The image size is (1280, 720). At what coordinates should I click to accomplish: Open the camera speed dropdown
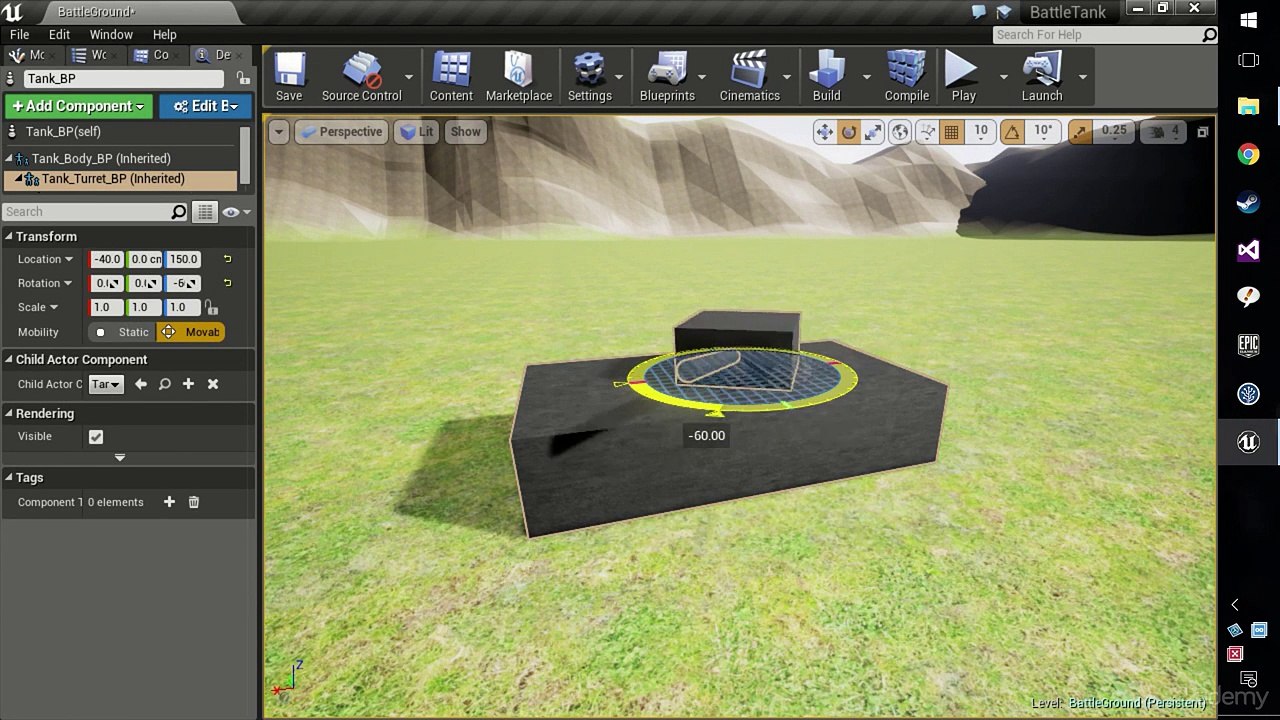click(x=1165, y=132)
